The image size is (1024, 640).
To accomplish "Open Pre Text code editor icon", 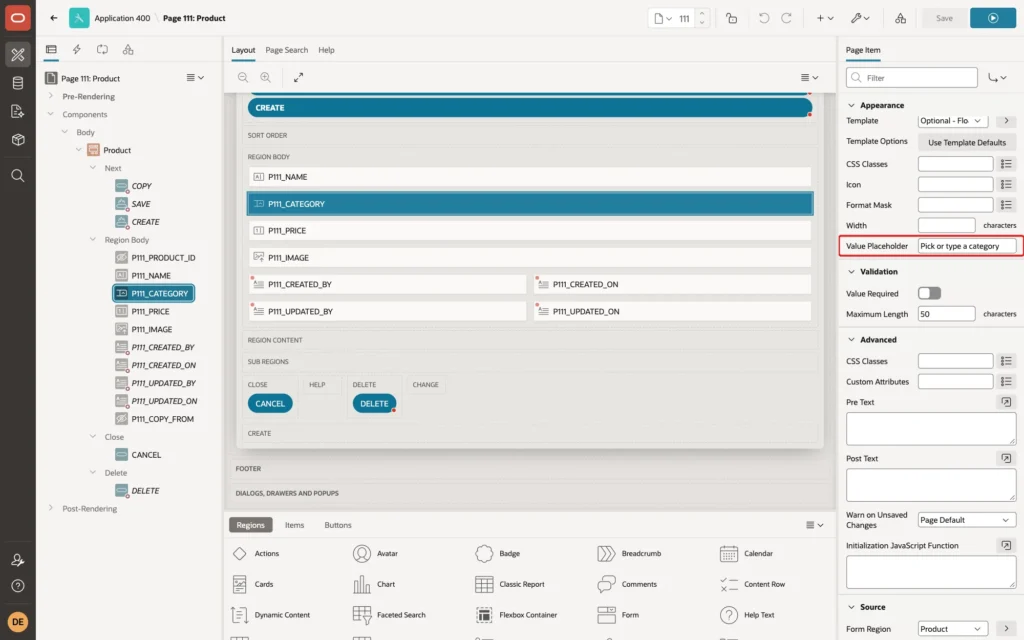I will point(1006,402).
